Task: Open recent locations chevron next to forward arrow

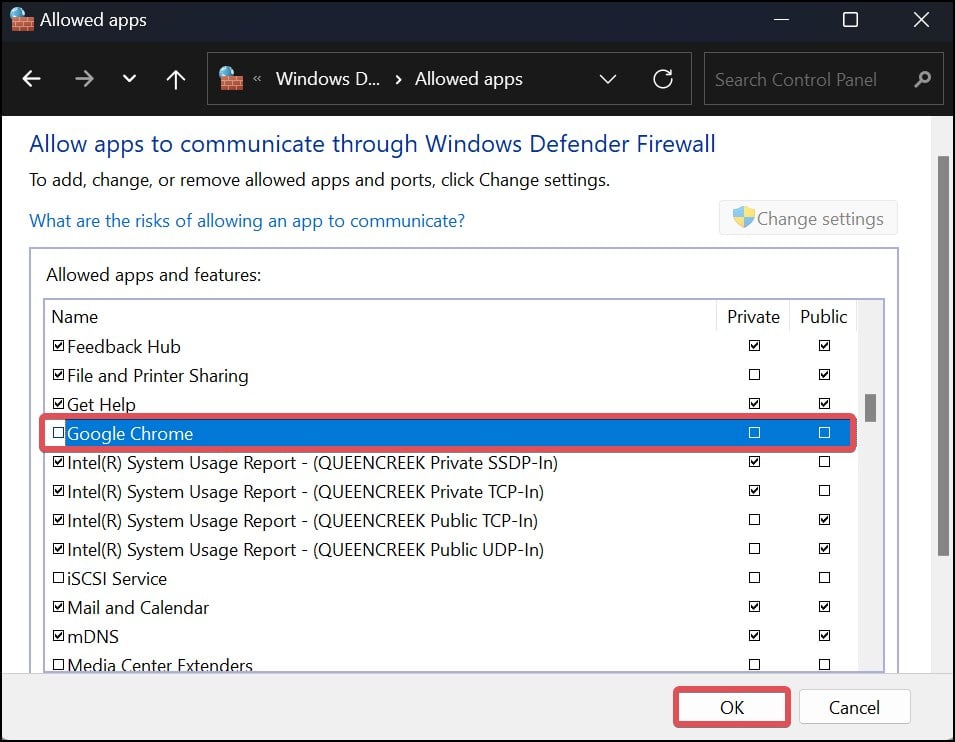Action: pyautogui.click(x=129, y=79)
